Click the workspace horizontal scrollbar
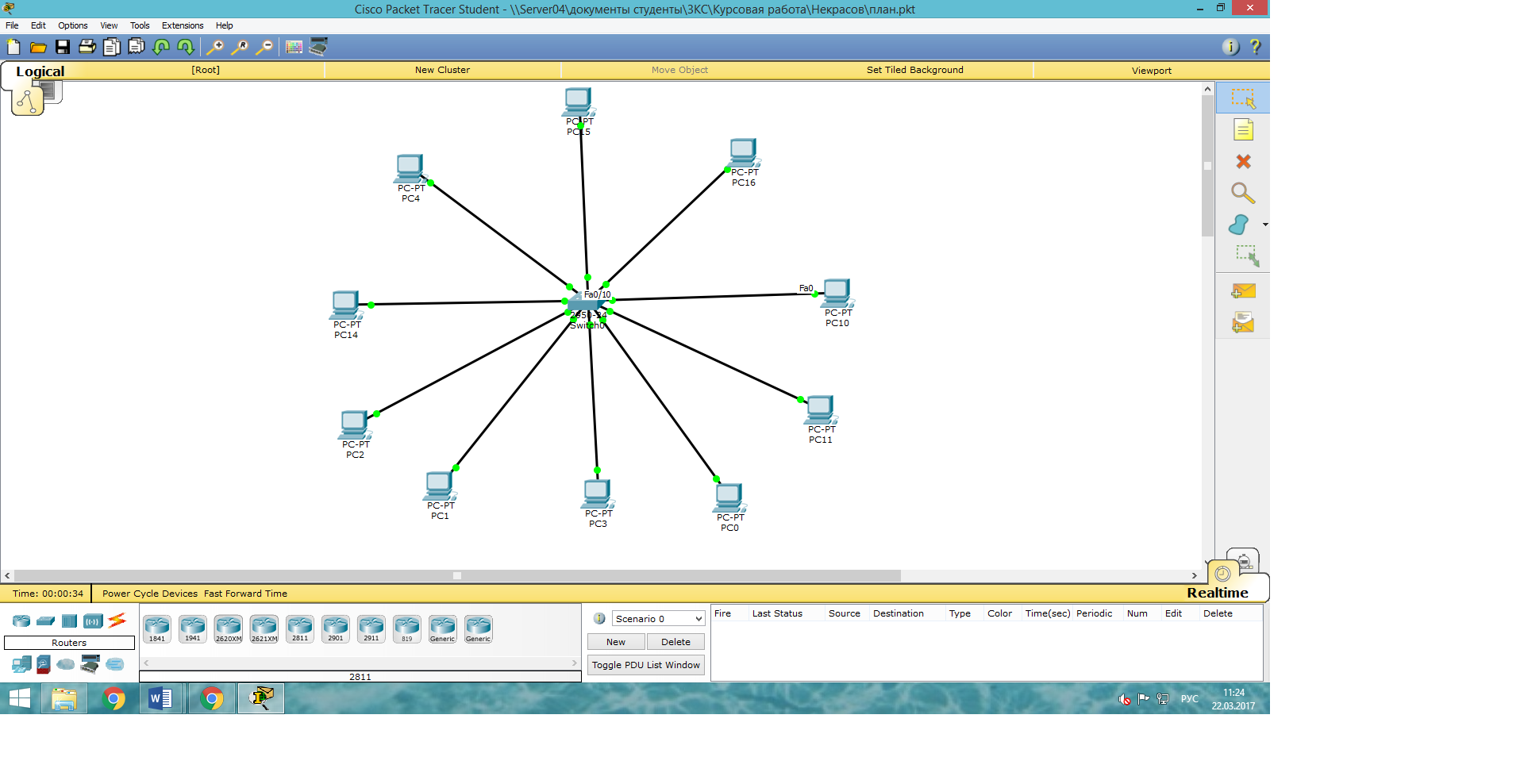This screenshot has width=1524, height=784. 457,576
